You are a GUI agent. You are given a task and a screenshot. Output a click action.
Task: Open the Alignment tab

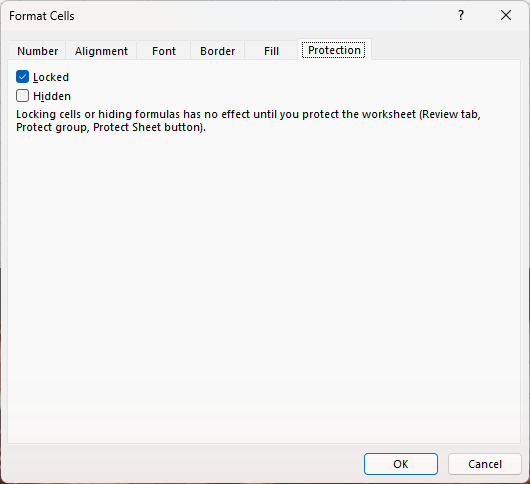101,51
